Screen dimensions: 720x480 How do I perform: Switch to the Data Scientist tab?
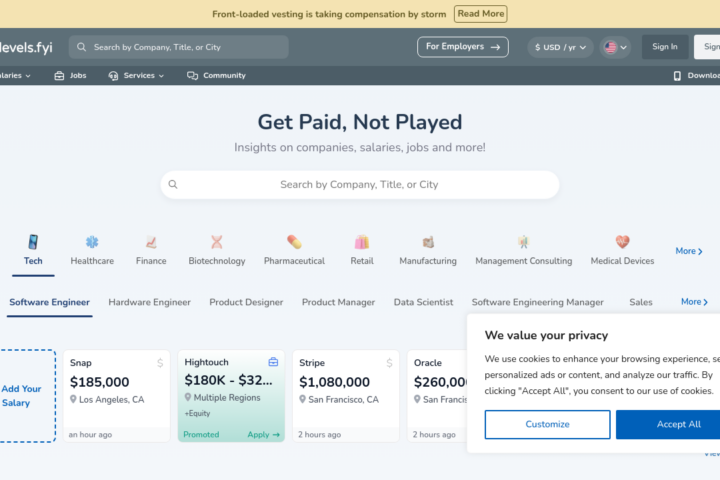(x=423, y=302)
